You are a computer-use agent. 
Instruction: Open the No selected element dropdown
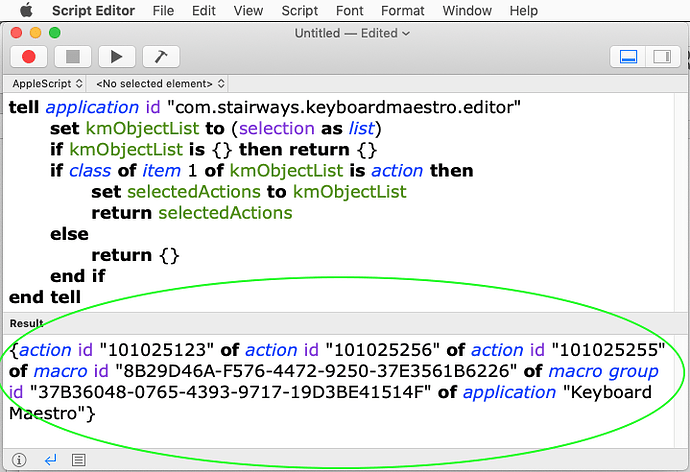160,84
